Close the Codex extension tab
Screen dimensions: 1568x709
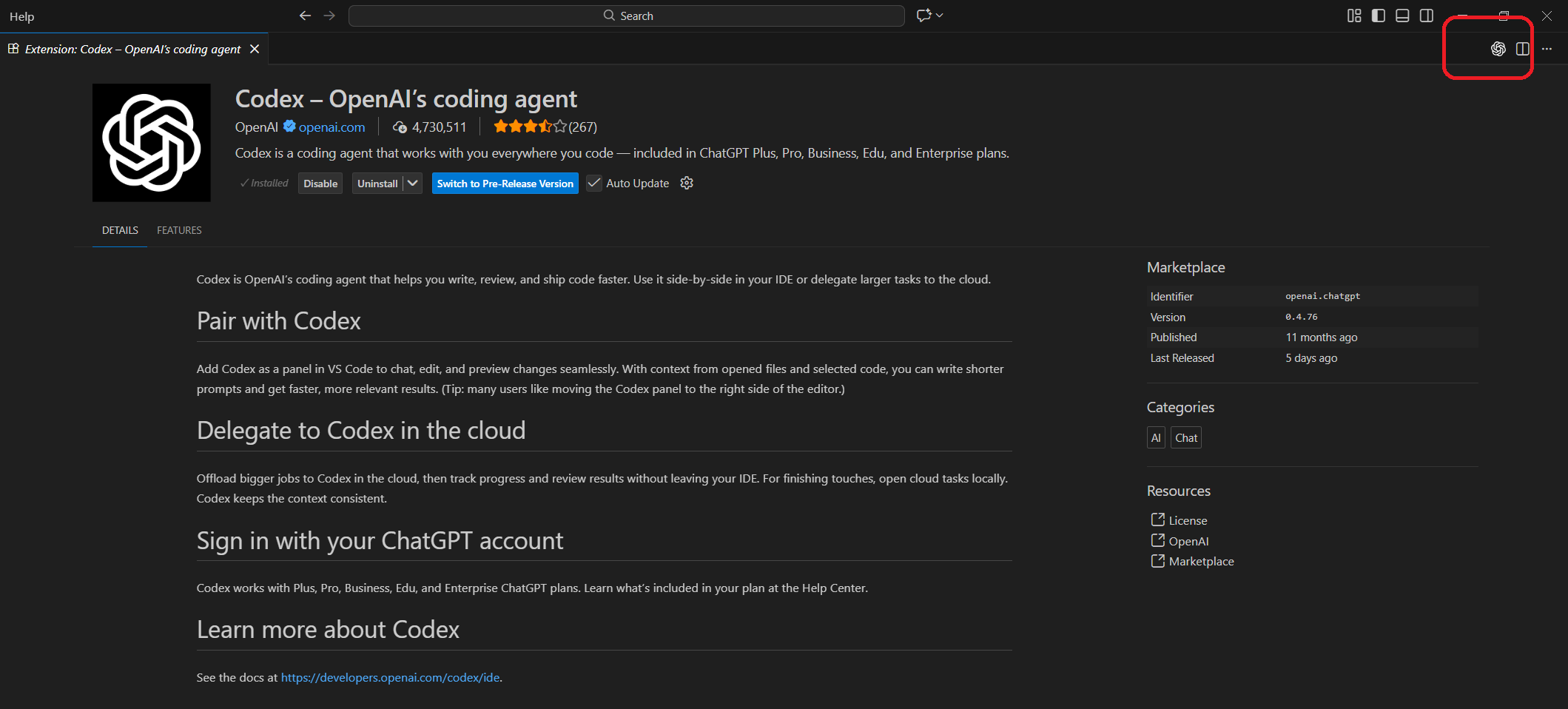[x=255, y=49]
